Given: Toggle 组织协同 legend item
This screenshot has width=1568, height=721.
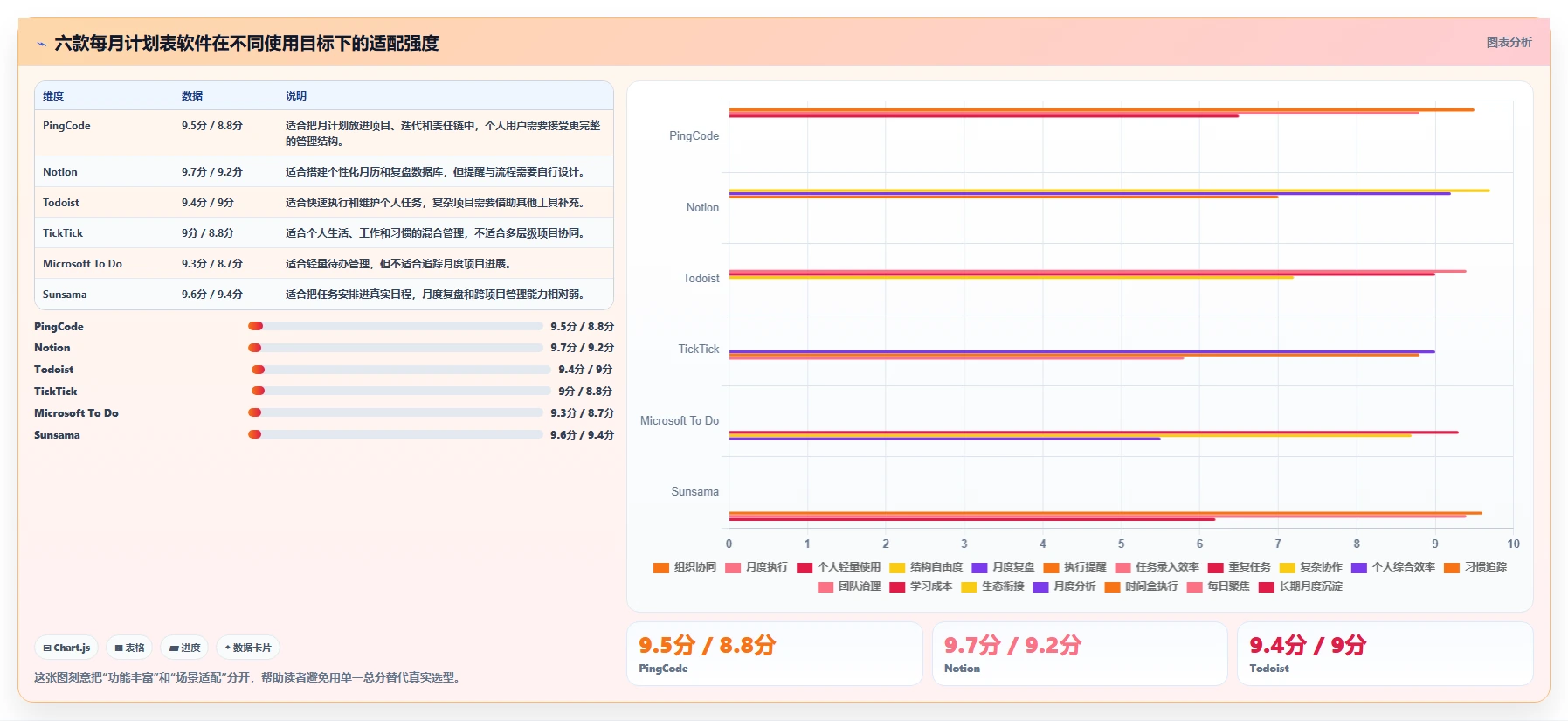Looking at the screenshot, I should (x=685, y=567).
